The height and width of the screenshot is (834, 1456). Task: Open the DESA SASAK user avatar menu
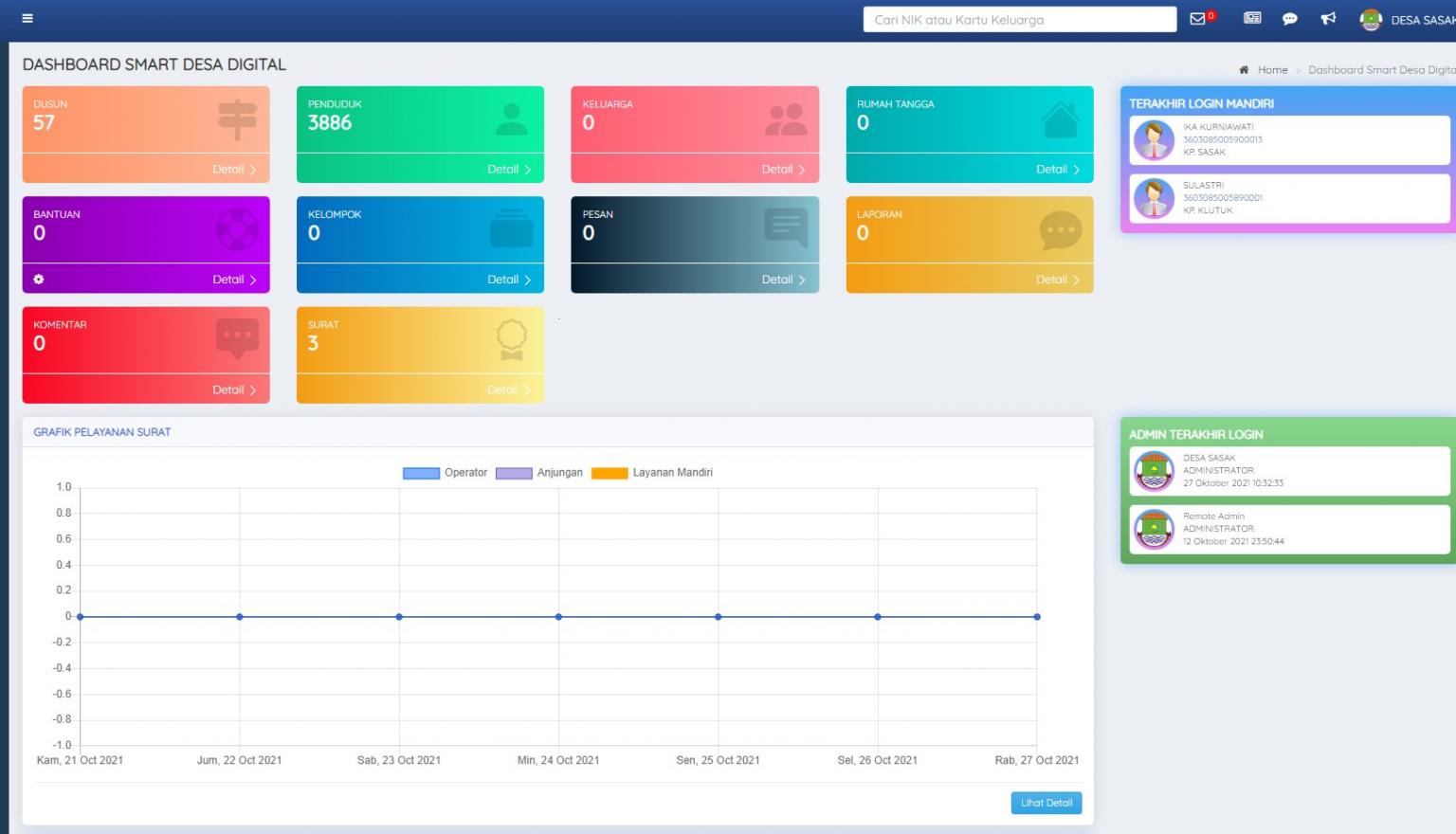(1371, 20)
